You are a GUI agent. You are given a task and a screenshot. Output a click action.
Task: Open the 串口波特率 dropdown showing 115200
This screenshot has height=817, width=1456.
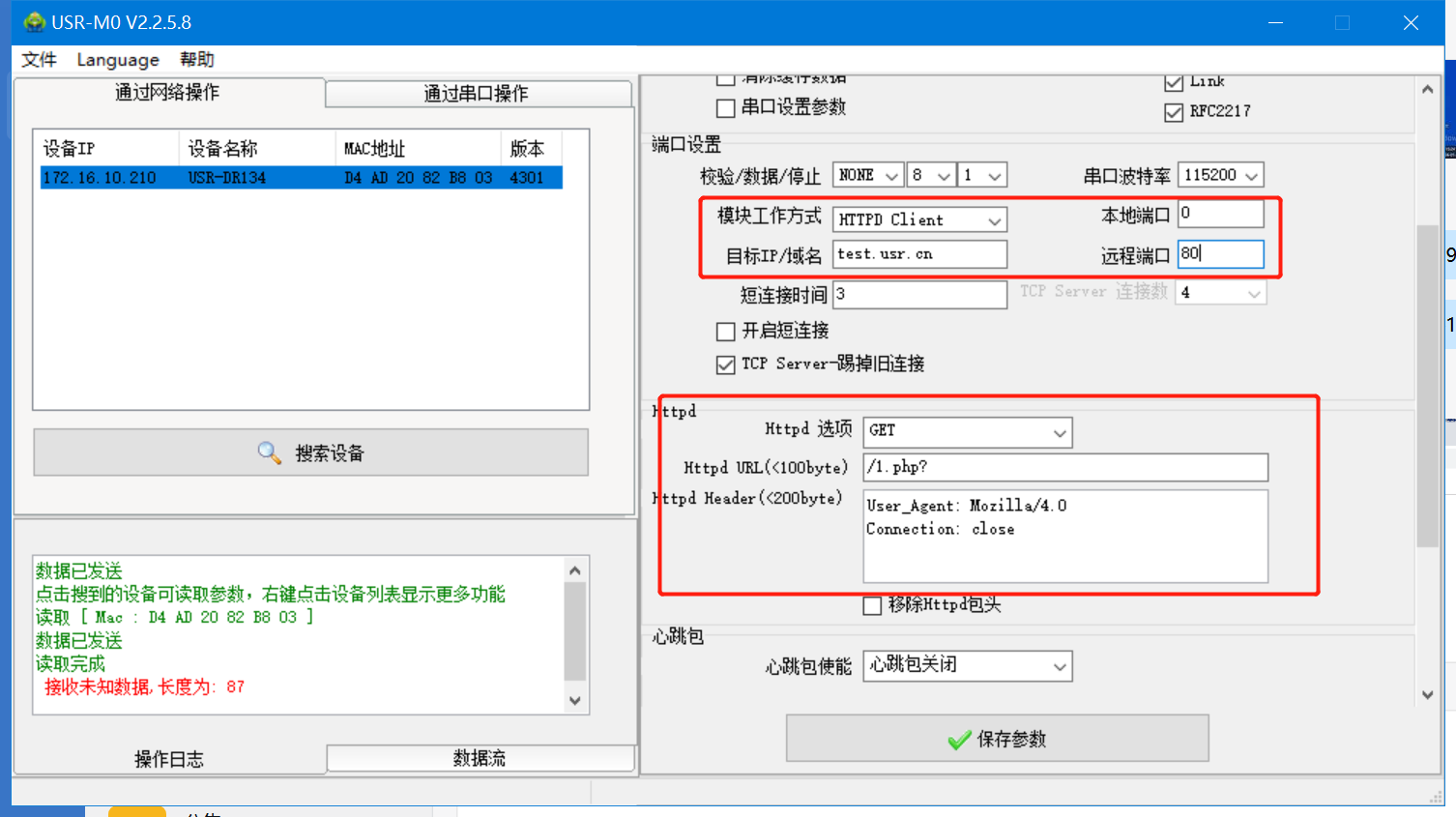[x=1221, y=175]
